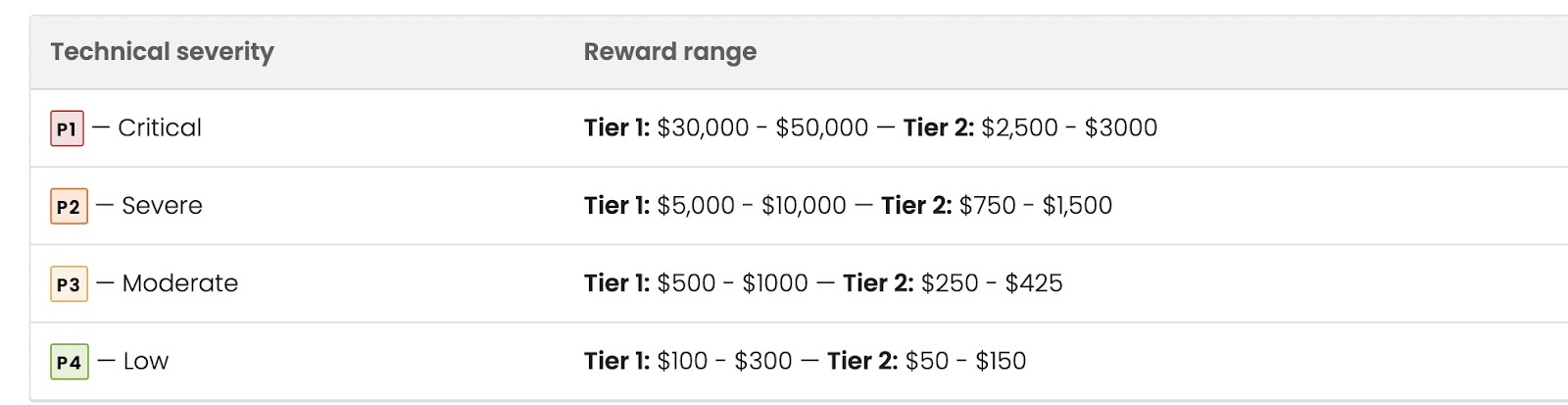The height and width of the screenshot is (405, 1568).
Task: Click the Technical severity column header
Action: point(162,52)
